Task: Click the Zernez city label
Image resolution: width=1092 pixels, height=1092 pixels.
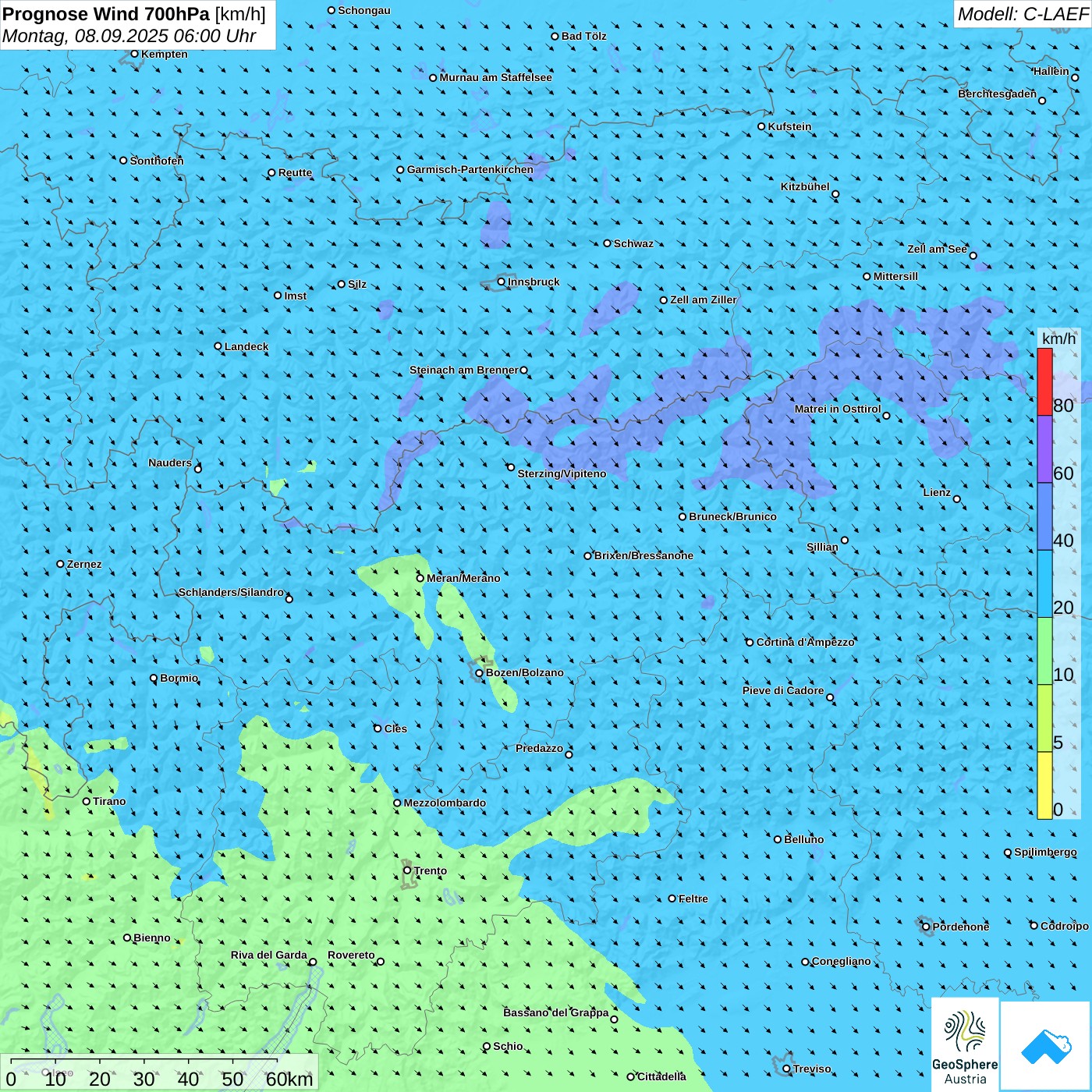Action: (84, 564)
